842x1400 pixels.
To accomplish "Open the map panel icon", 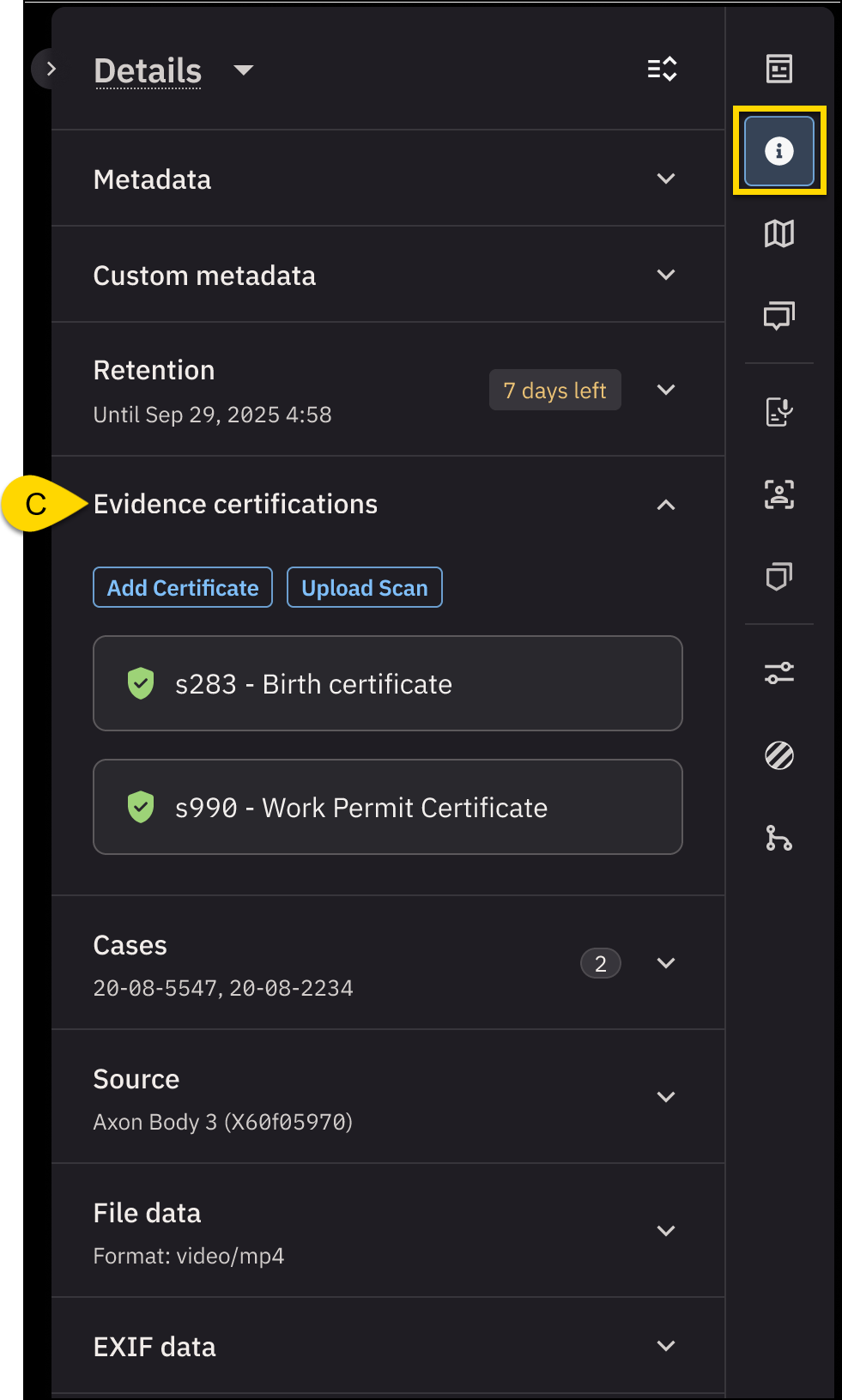I will 778,233.
